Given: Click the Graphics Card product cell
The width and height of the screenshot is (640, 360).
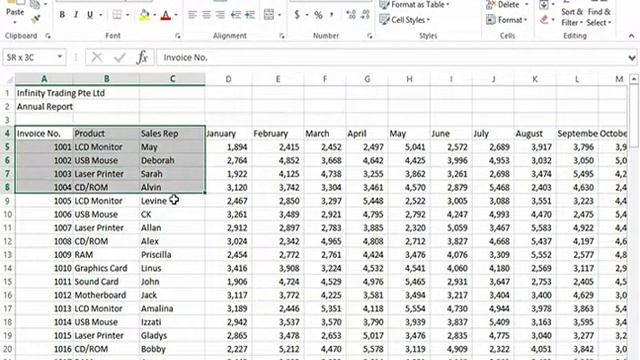Looking at the screenshot, I should (106, 268).
